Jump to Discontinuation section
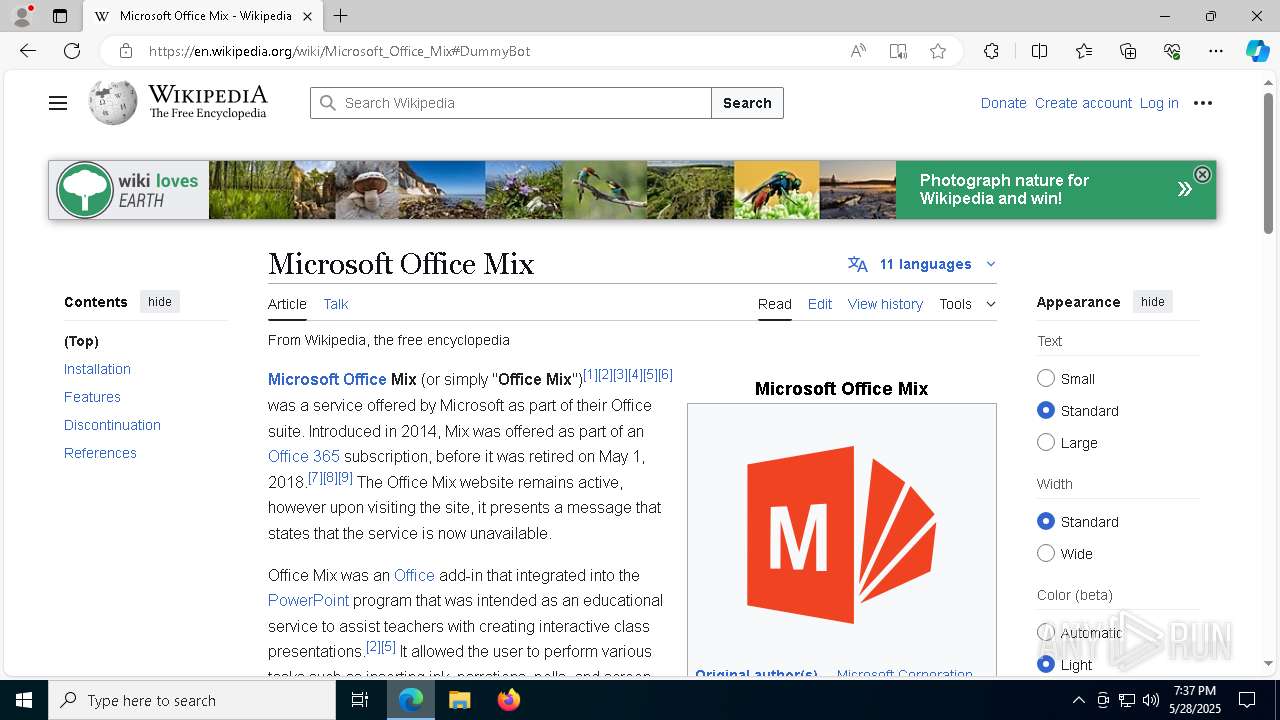The image size is (1280, 720). coord(112,425)
